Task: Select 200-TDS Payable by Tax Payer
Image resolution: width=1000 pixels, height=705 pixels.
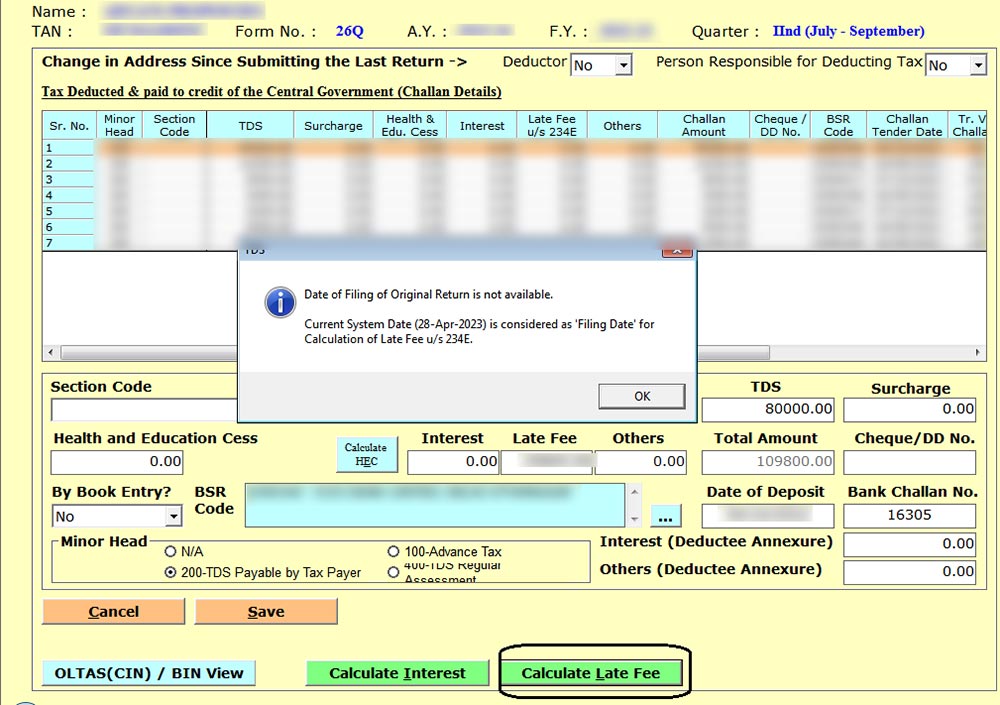Action: click(171, 572)
